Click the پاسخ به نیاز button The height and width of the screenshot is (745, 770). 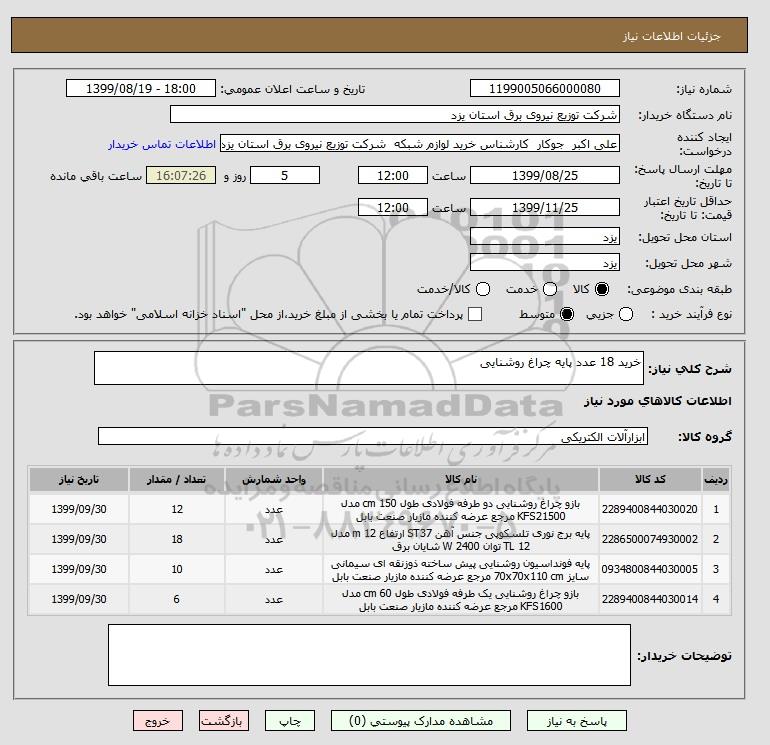click(x=577, y=721)
